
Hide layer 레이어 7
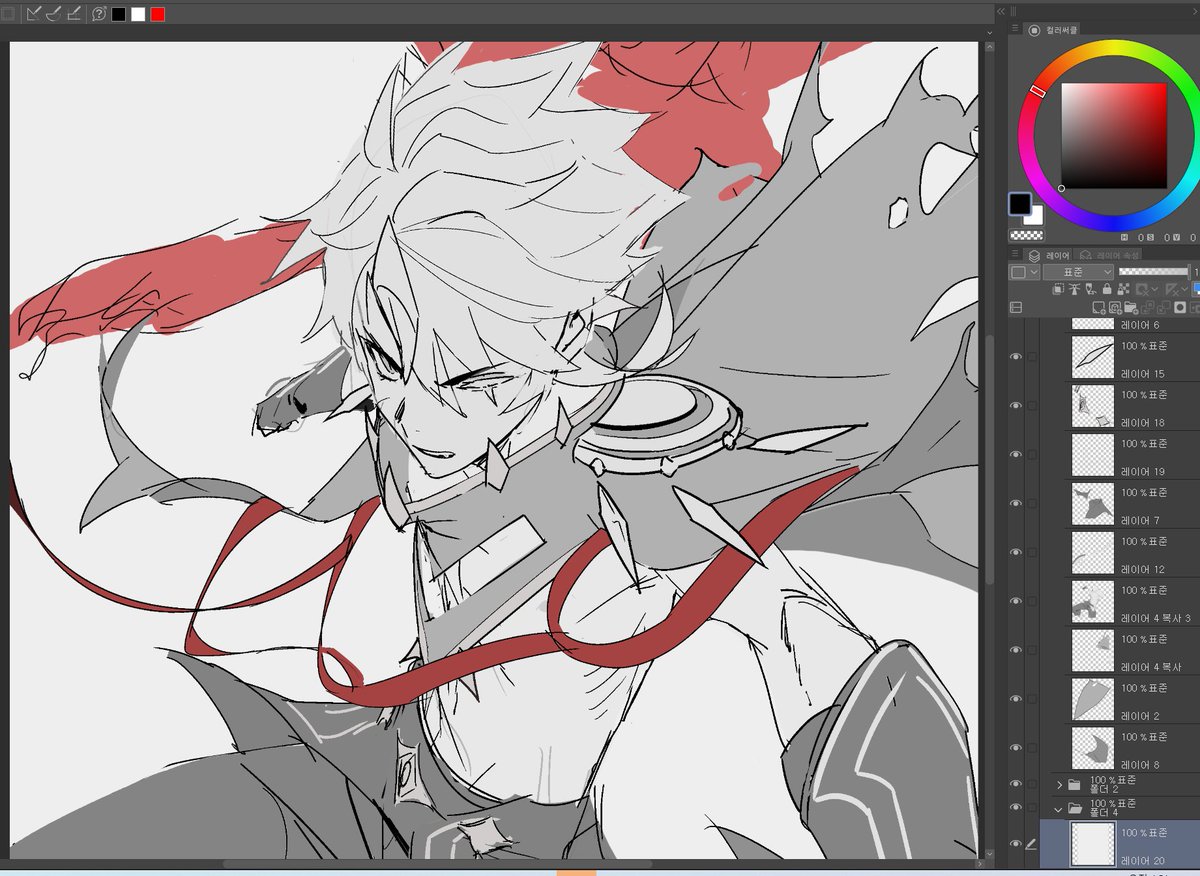coord(1017,504)
